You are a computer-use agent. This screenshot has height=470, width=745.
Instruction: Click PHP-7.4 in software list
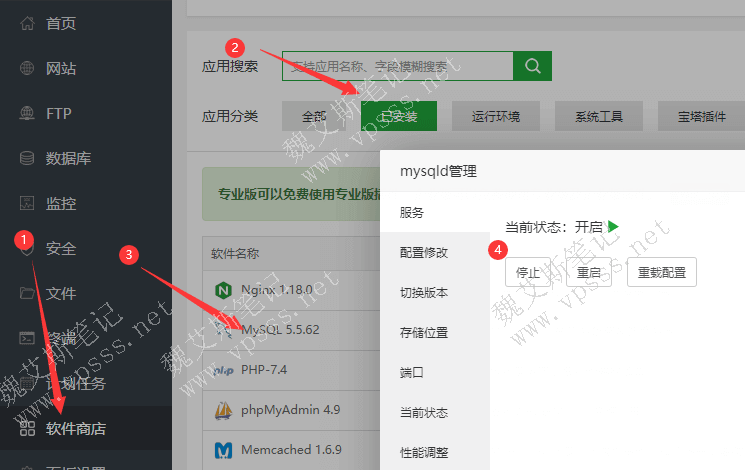point(264,369)
